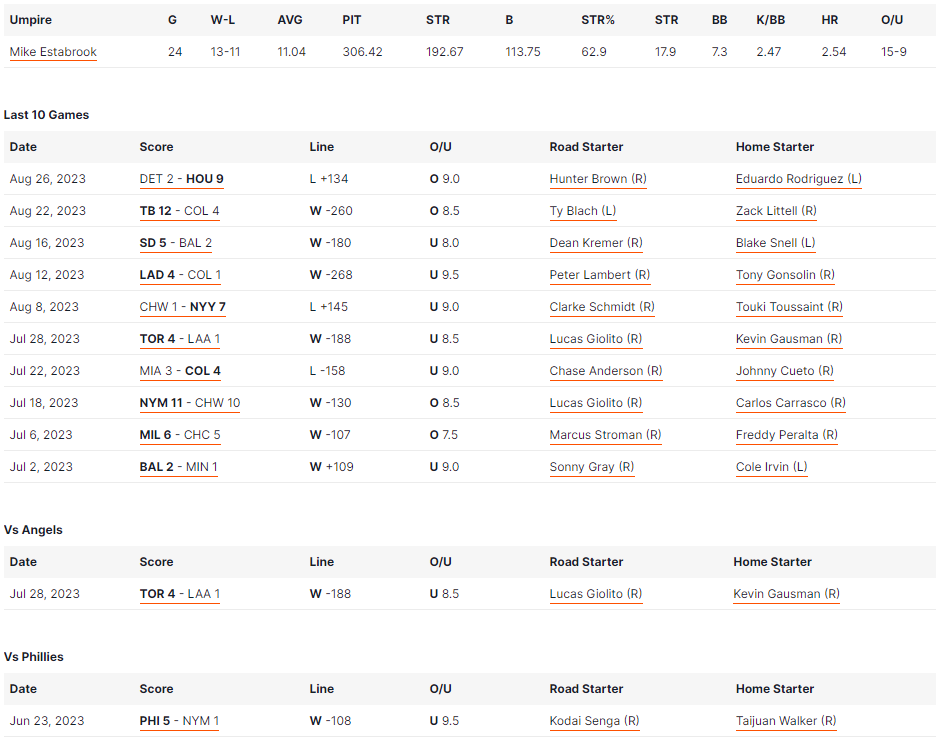Open the DET 2 - HOU 9 game score
Screen dimensions: 940x737
coord(182,179)
